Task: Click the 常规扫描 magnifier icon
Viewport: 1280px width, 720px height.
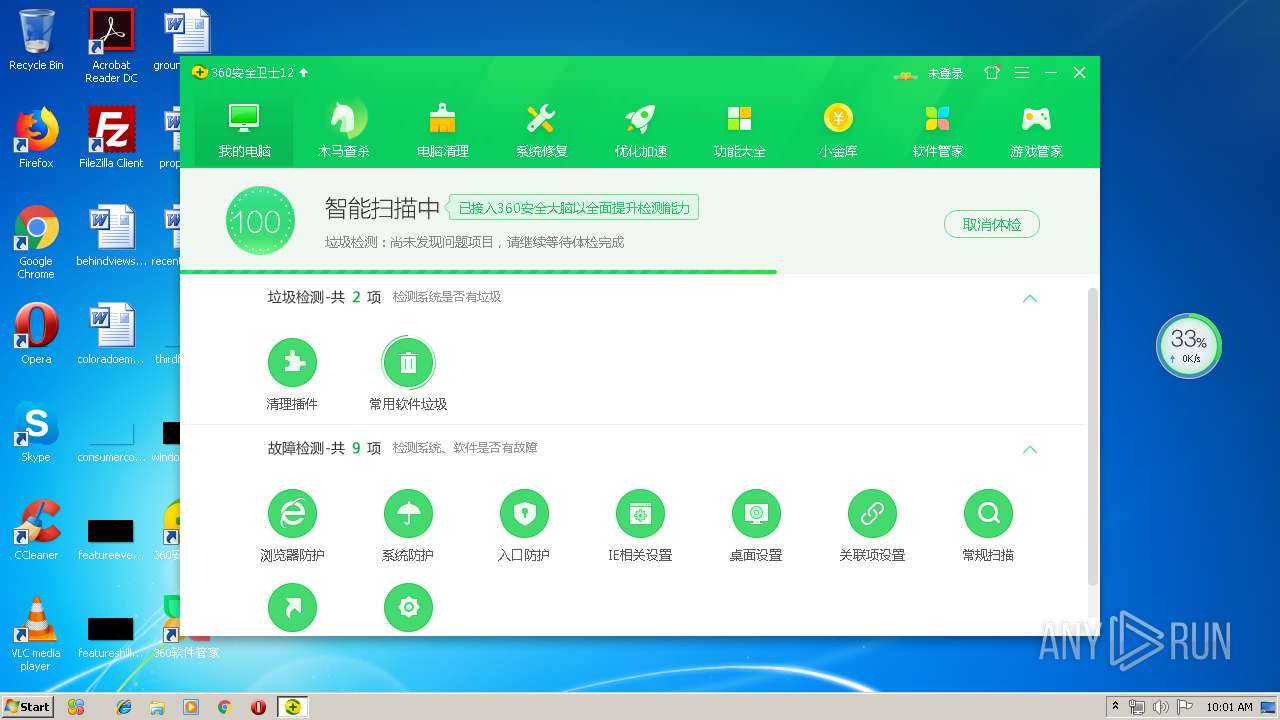Action: [x=988, y=514]
